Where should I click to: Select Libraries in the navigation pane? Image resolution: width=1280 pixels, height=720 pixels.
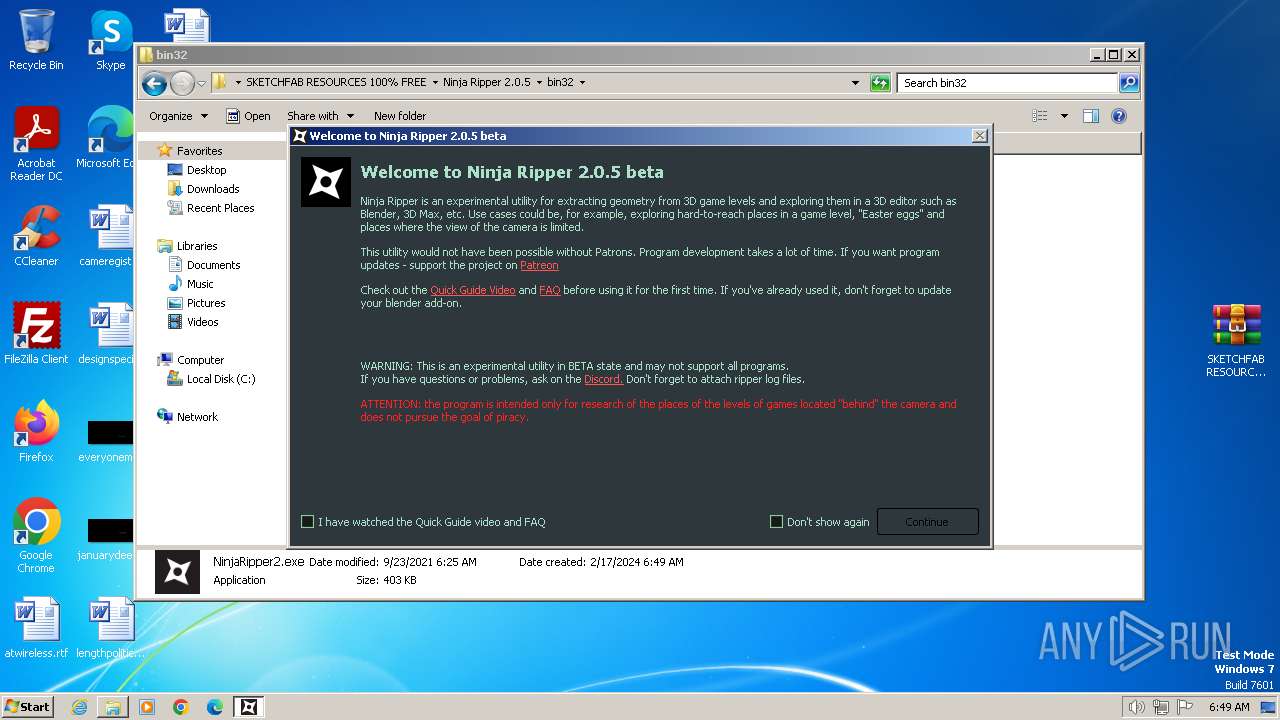pos(197,246)
